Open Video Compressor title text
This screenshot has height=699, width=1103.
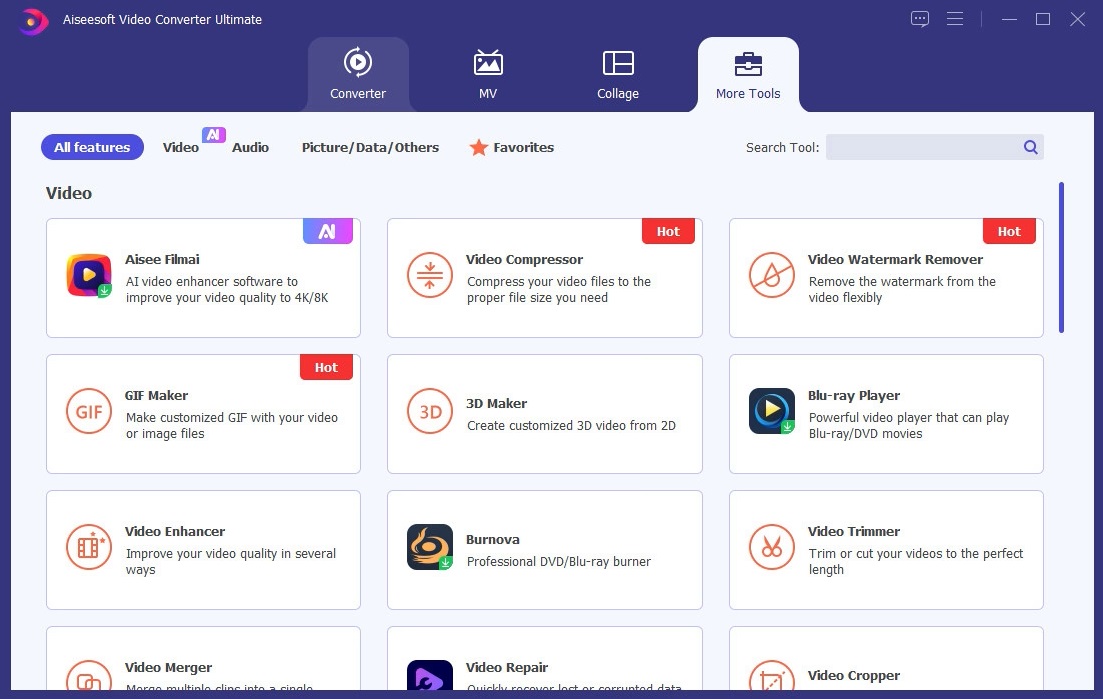(x=524, y=259)
